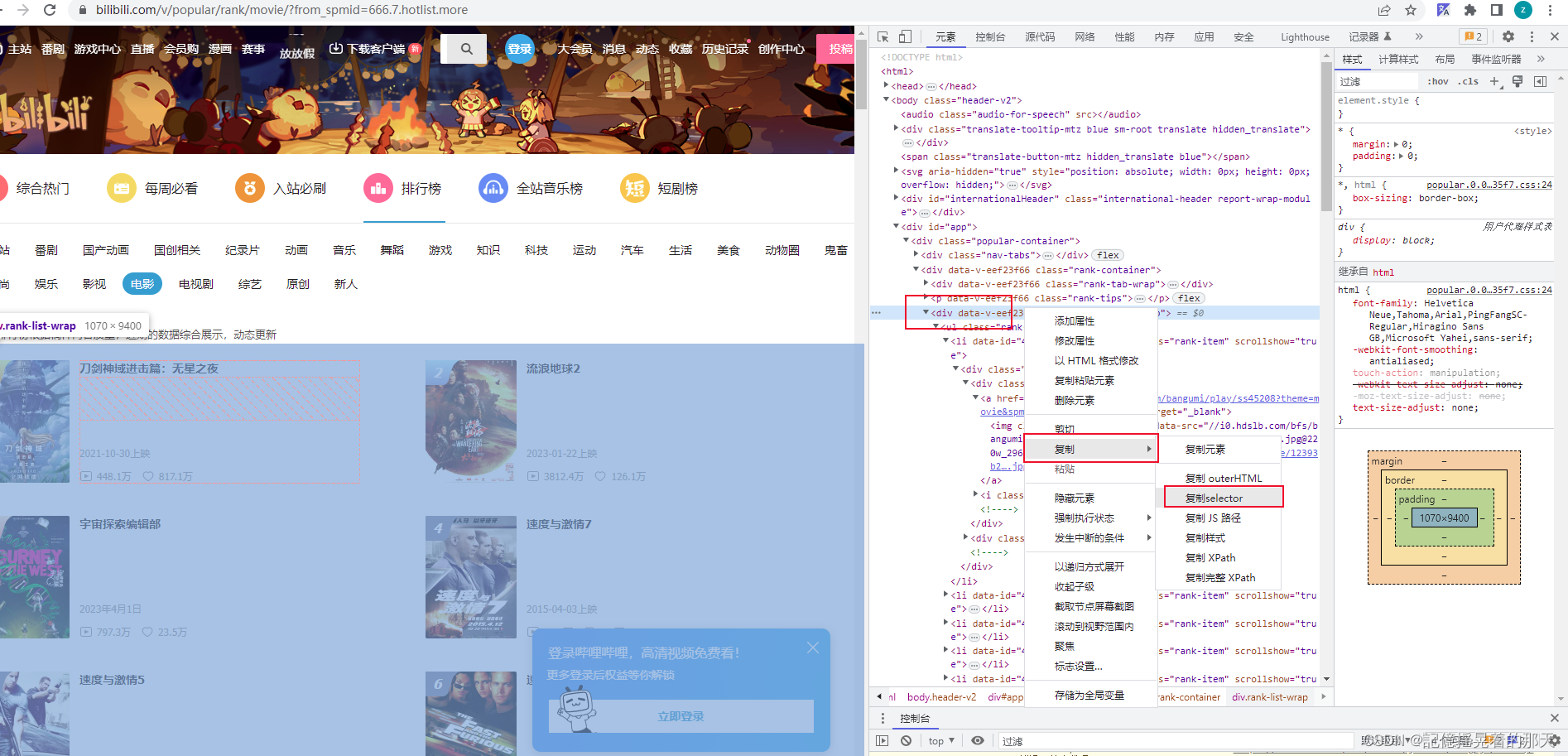Open the DevTools three-dot customize menu
Image resolution: width=1568 pixels, height=756 pixels.
pyautogui.click(x=1532, y=36)
